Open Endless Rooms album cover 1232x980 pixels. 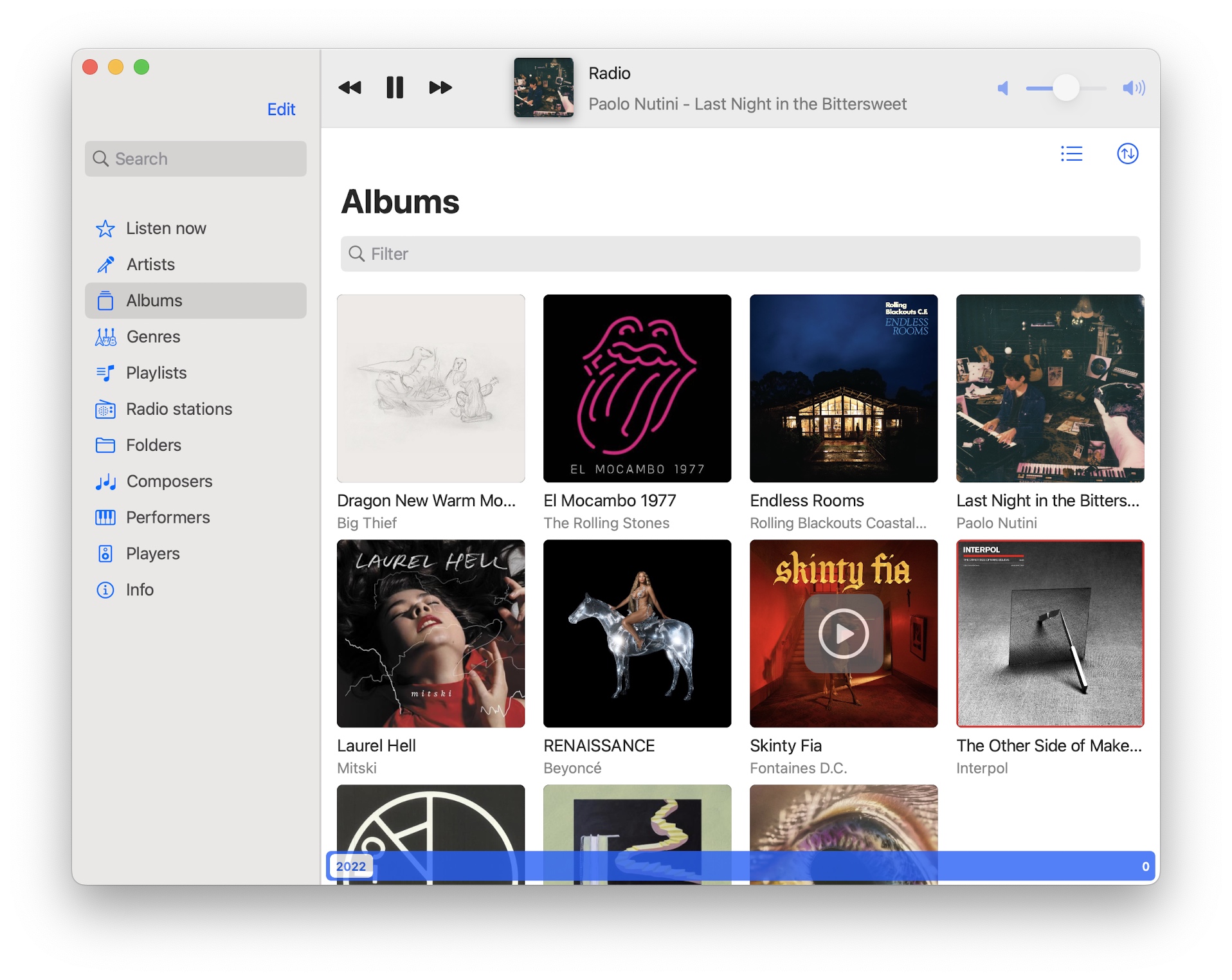pos(844,388)
